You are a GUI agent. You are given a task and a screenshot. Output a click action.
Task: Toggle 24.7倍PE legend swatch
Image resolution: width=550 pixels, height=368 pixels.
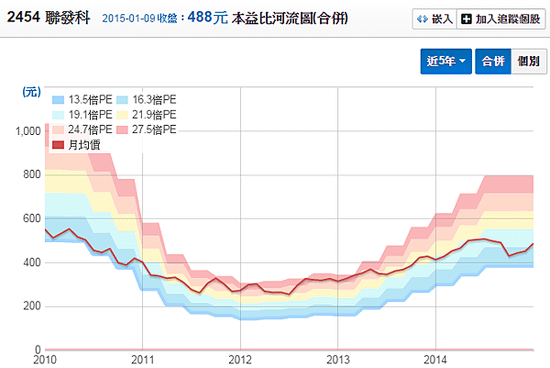coord(58,130)
